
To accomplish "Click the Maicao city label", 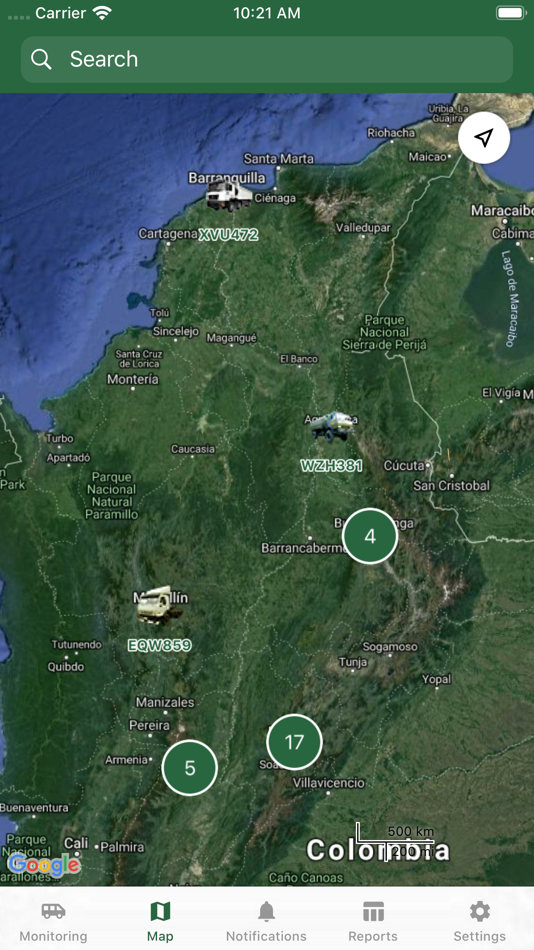I will pyautogui.click(x=427, y=157).
